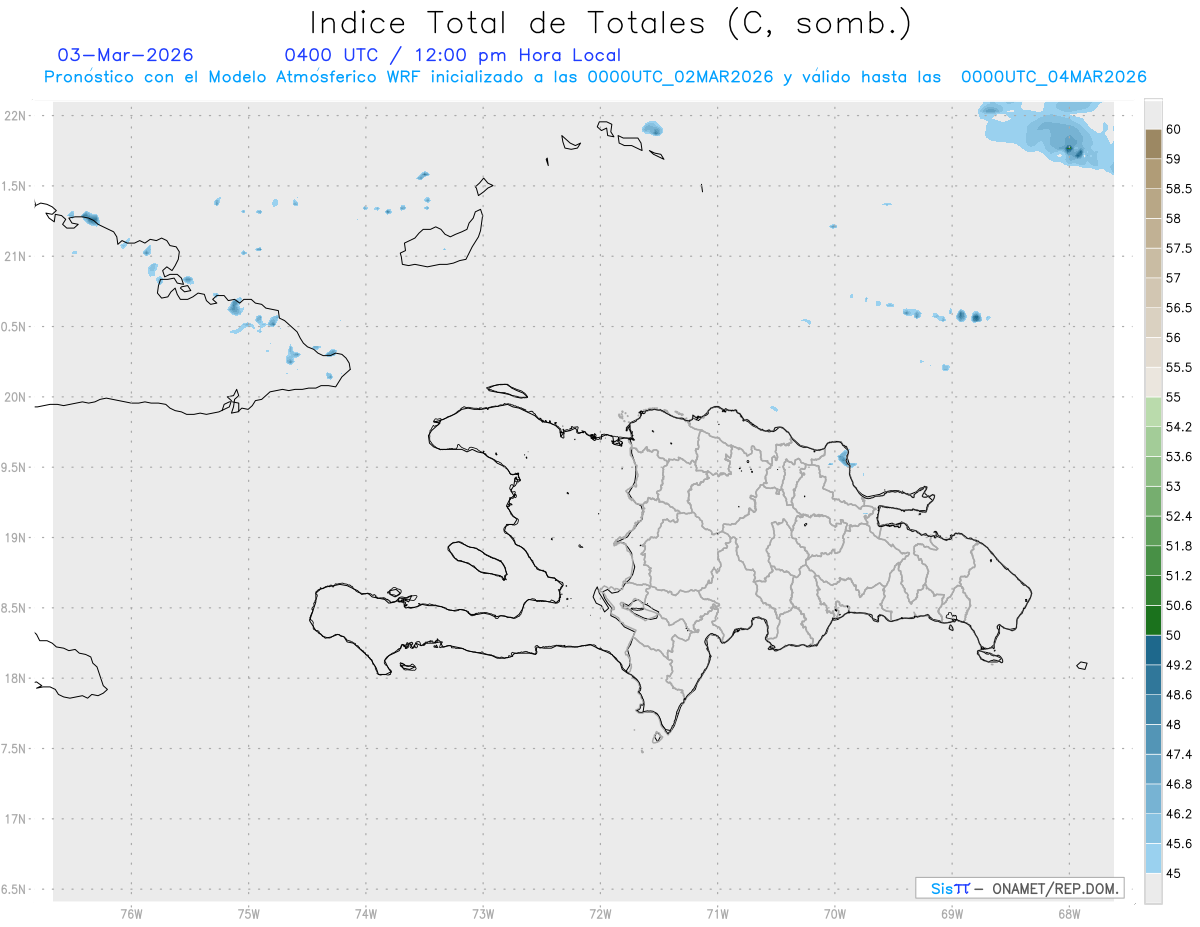This screenshot has height=927, width=1200.
Task: Click the '50.6' colorbar label
Action: coord(1178,605)
